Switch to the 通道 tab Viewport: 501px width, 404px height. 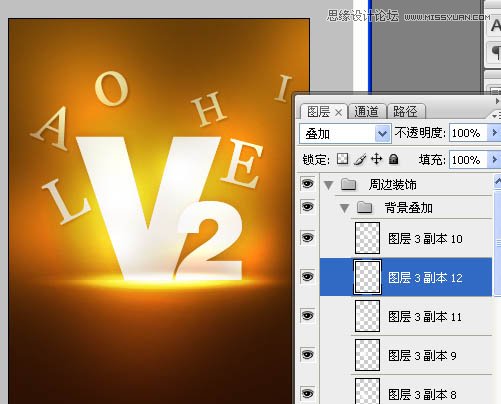point(367,111)
